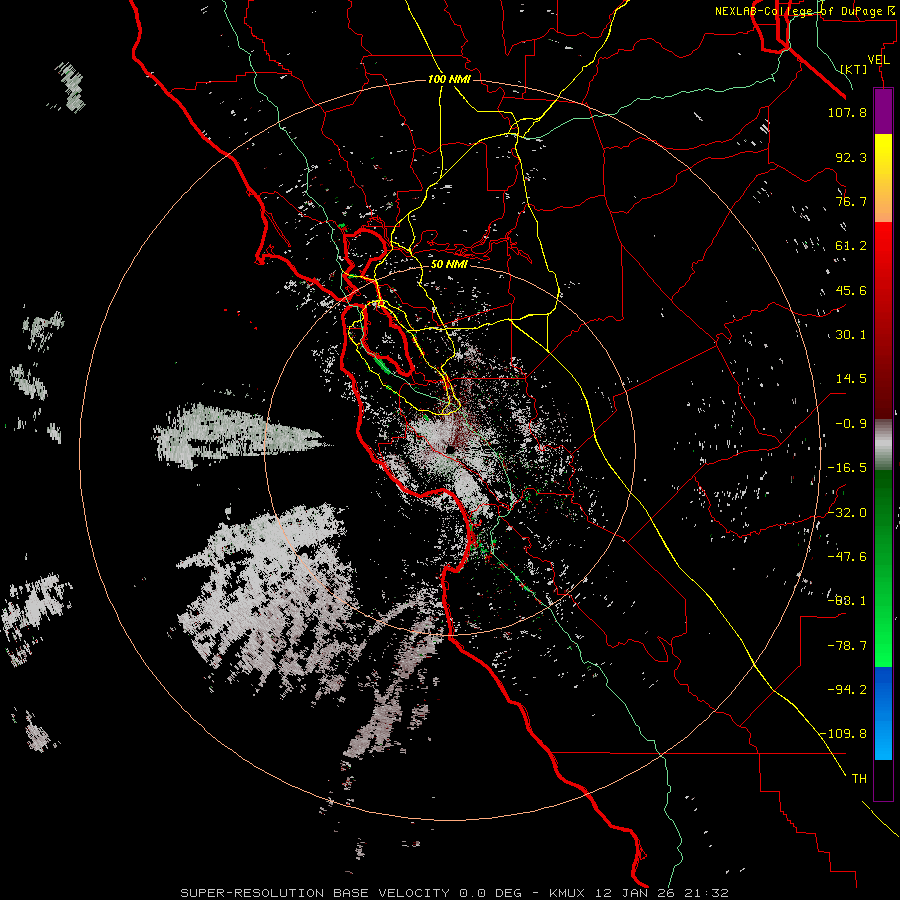Click the gray near-zero color bar segment
Viewport: 900px width, 900px height.
(x=883, y=444)
